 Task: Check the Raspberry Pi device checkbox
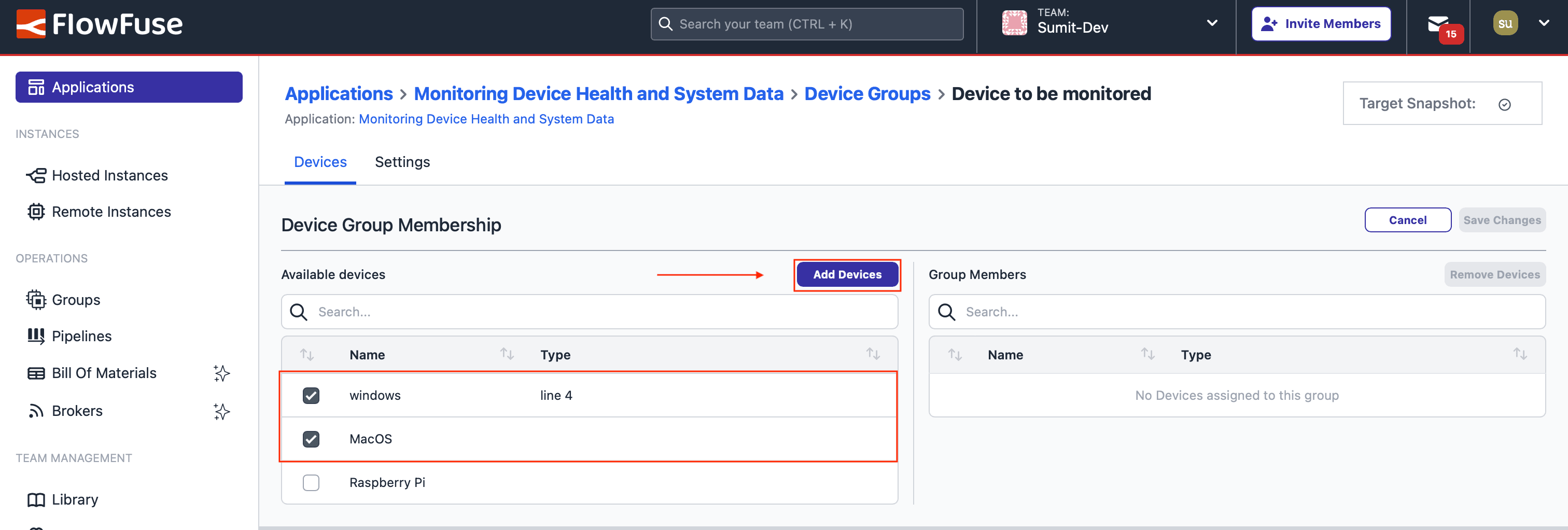311,482
